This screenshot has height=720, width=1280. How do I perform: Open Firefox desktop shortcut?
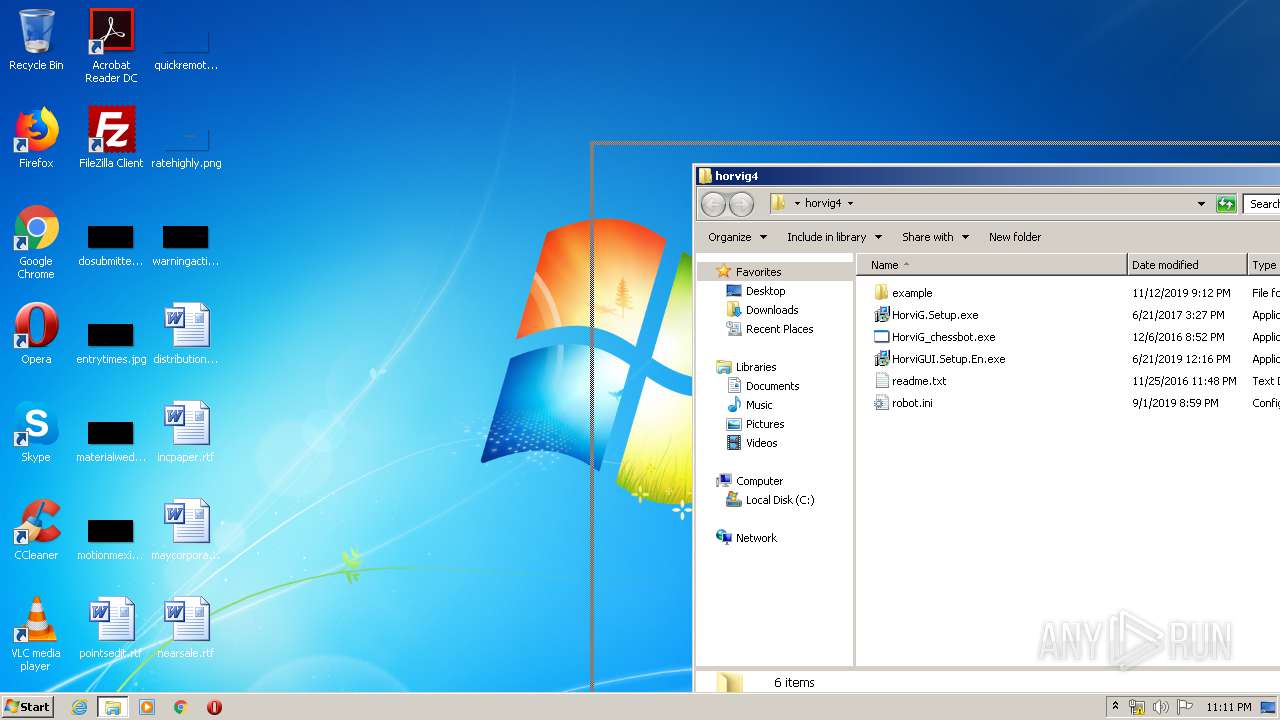[x=36, y=138]
